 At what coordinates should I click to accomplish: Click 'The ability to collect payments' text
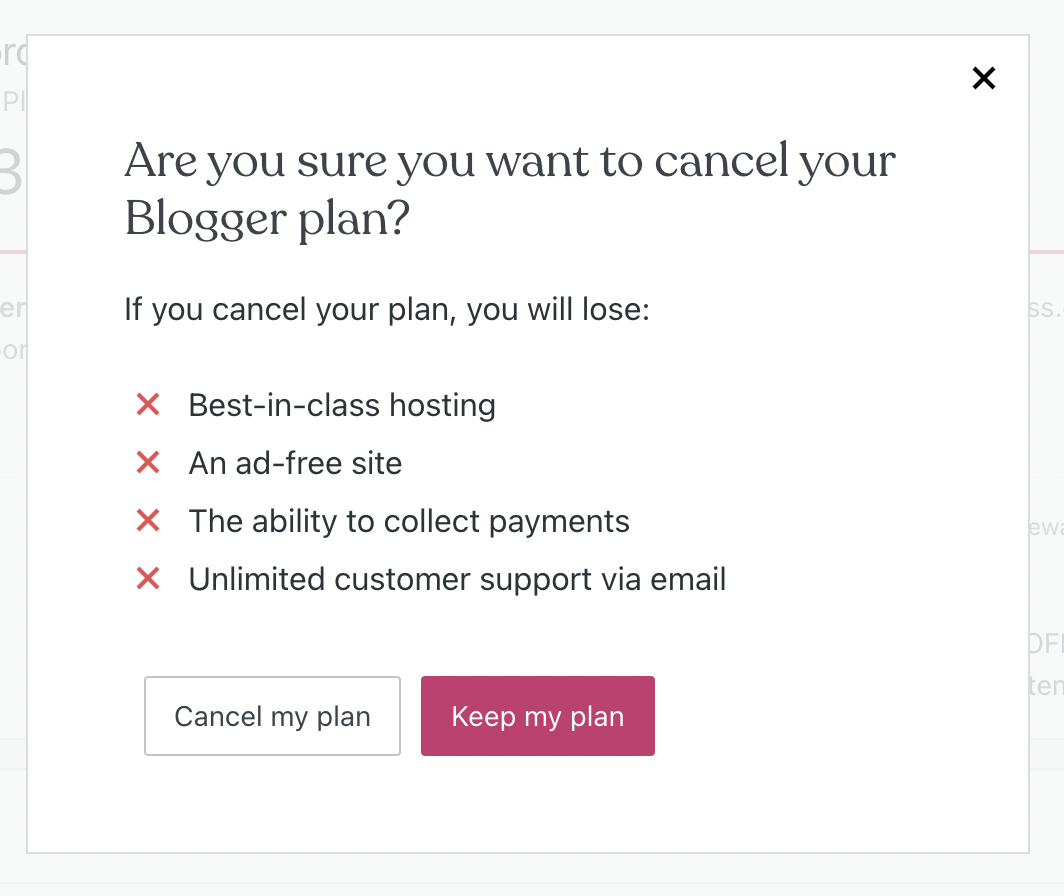pyautogui.click(x=409, y=521)
